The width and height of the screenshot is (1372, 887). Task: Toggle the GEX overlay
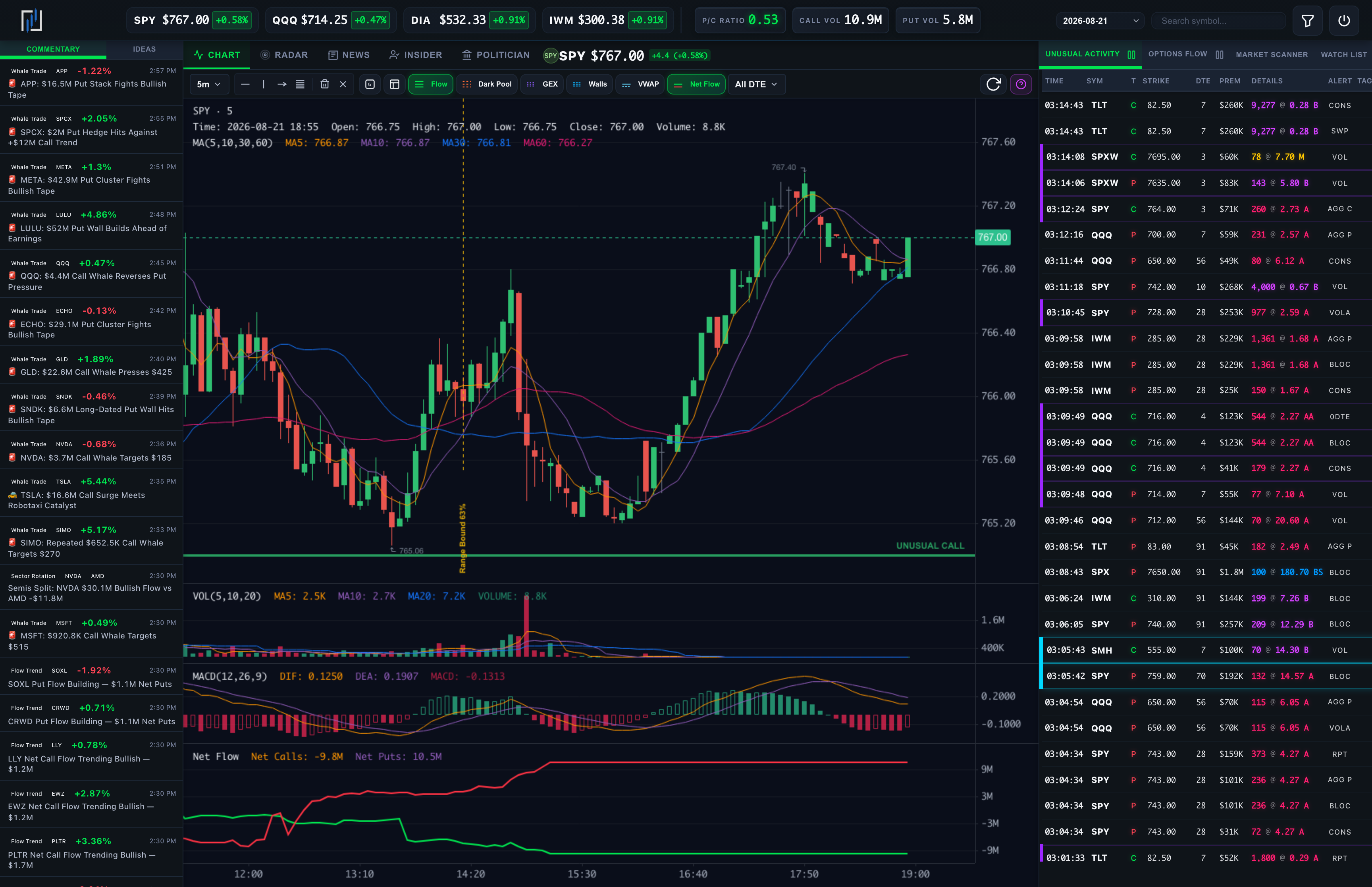[x=542, y=84]
